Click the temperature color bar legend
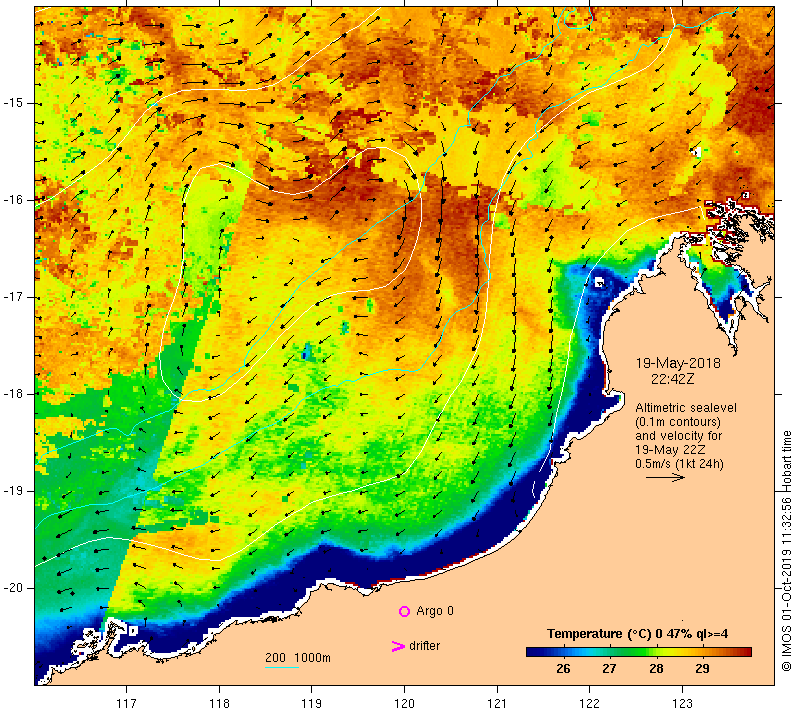Image resolution: width=800 pixels, height=710 pixels. point(639,652)
